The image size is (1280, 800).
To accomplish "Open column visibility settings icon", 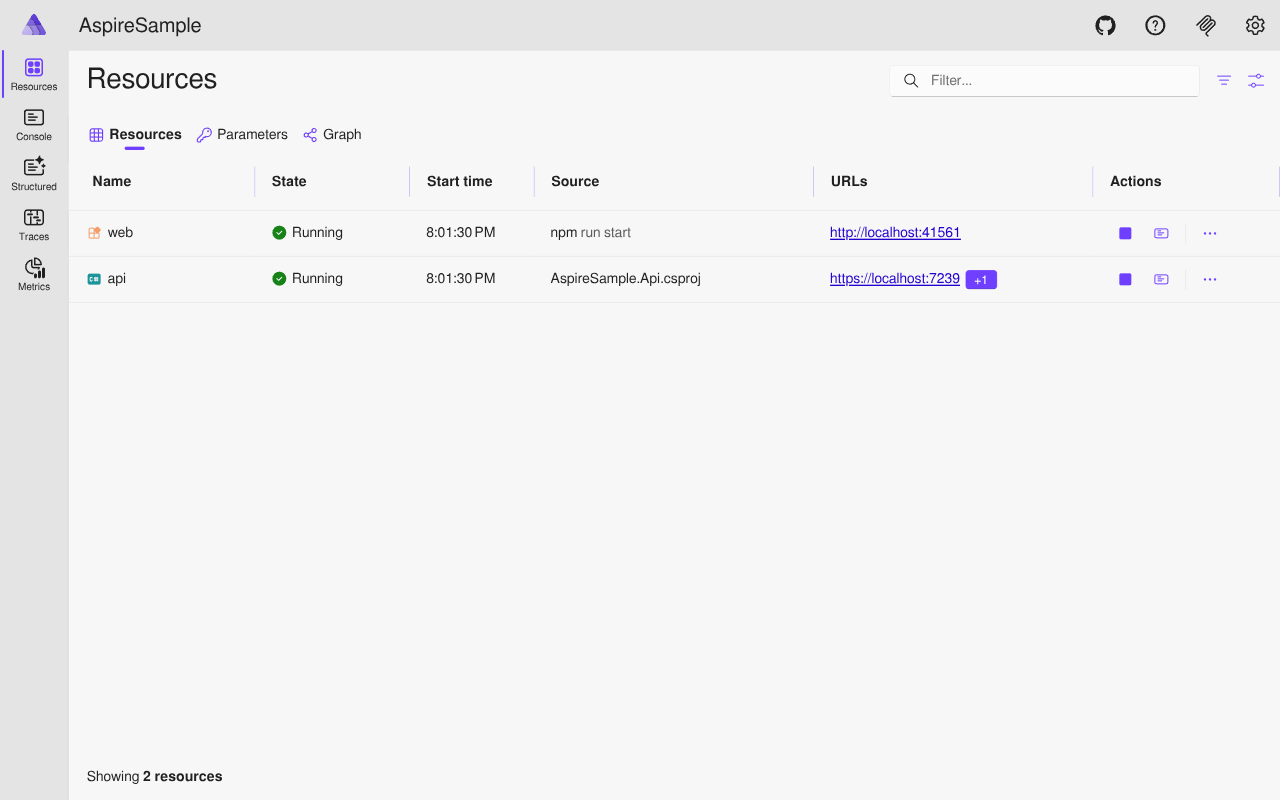I will (1256, 80).
